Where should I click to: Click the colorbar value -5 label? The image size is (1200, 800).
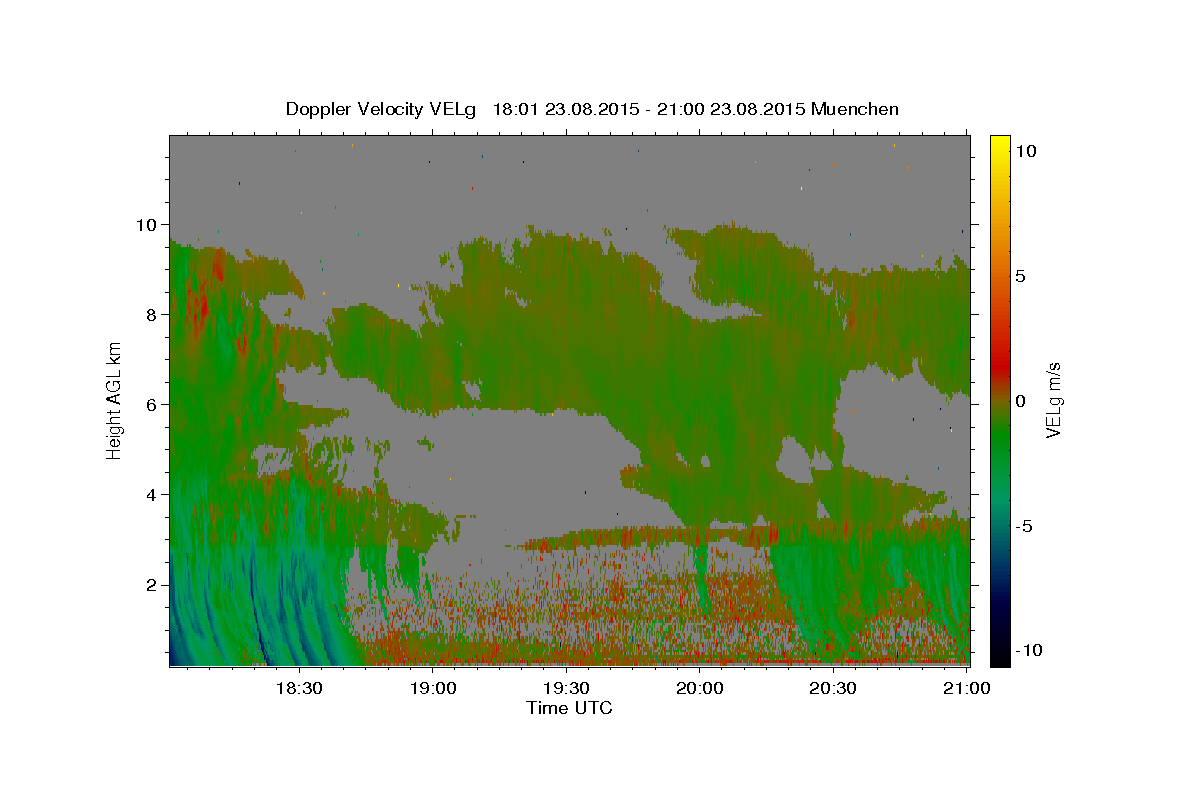(1024, 525)
